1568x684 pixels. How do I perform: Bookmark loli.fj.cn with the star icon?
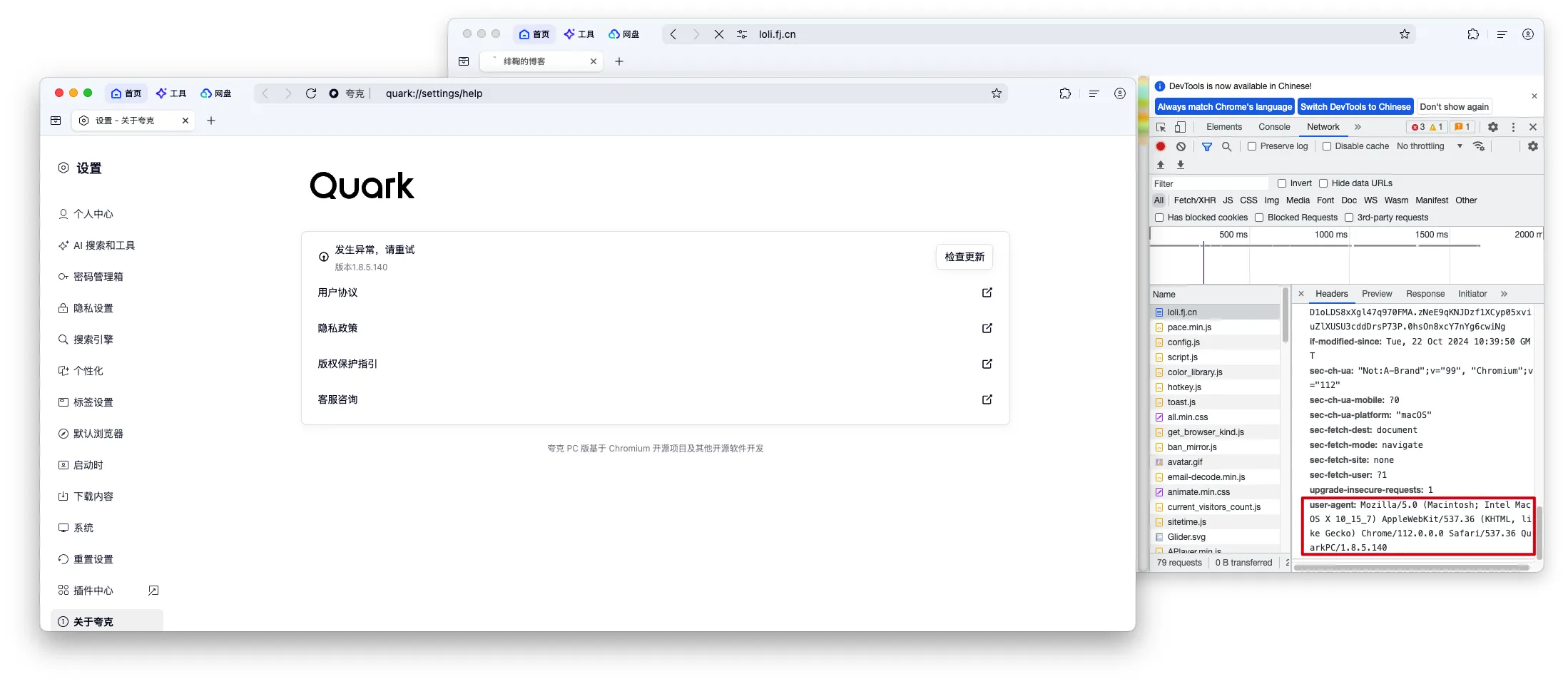tap(1405, 34)
